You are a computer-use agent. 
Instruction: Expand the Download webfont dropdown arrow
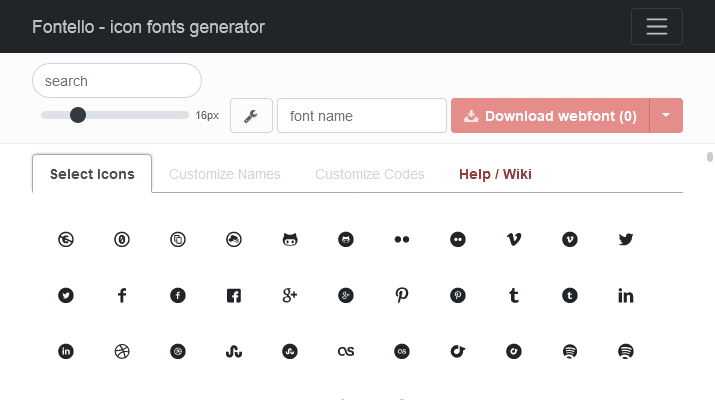pos(666,116)
